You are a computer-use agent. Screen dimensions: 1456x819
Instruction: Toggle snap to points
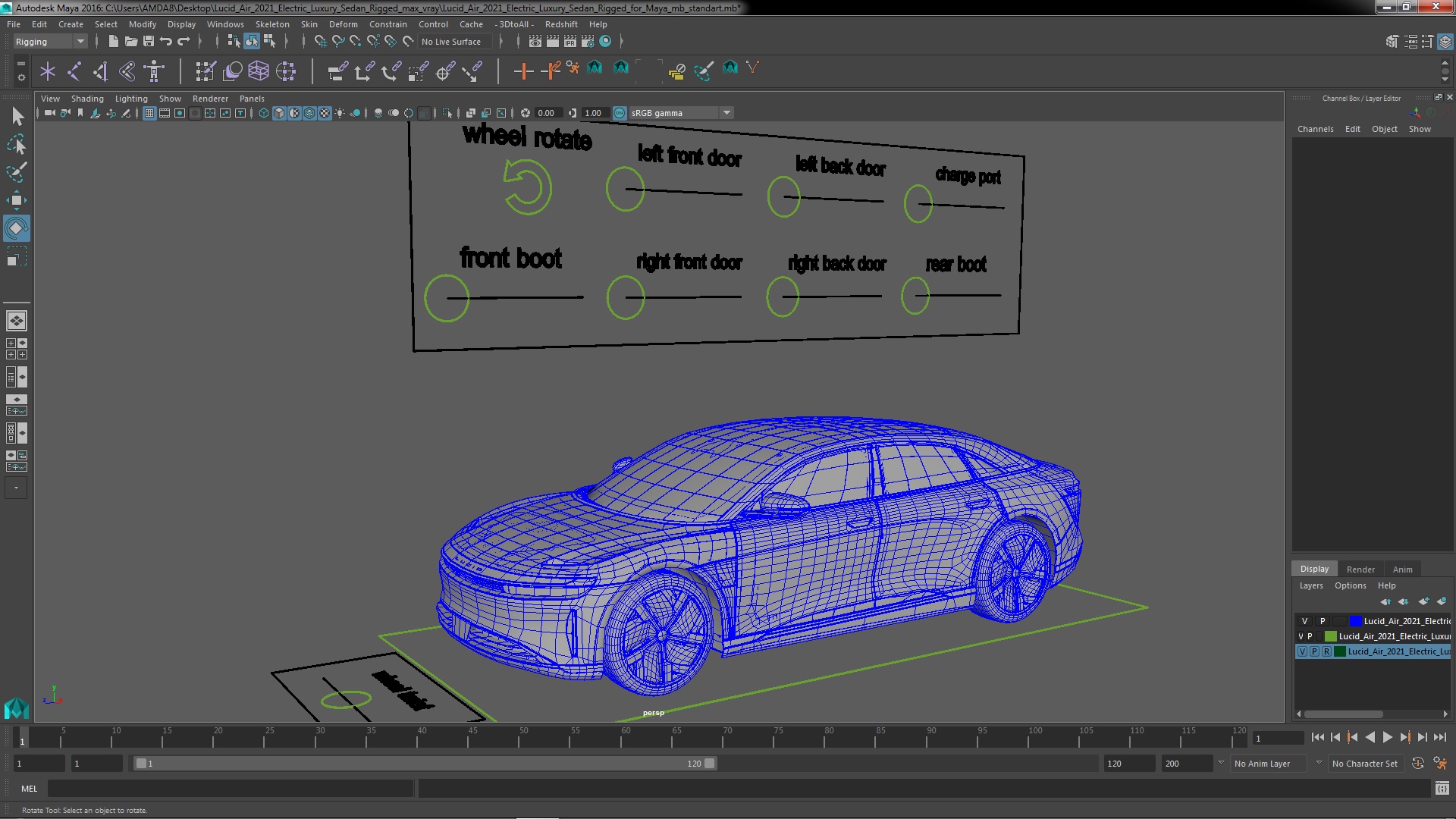click(356, 42)
